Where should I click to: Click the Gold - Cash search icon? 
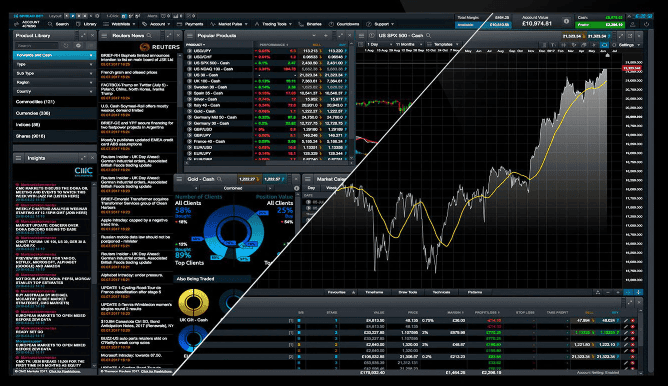pos(219,179)
